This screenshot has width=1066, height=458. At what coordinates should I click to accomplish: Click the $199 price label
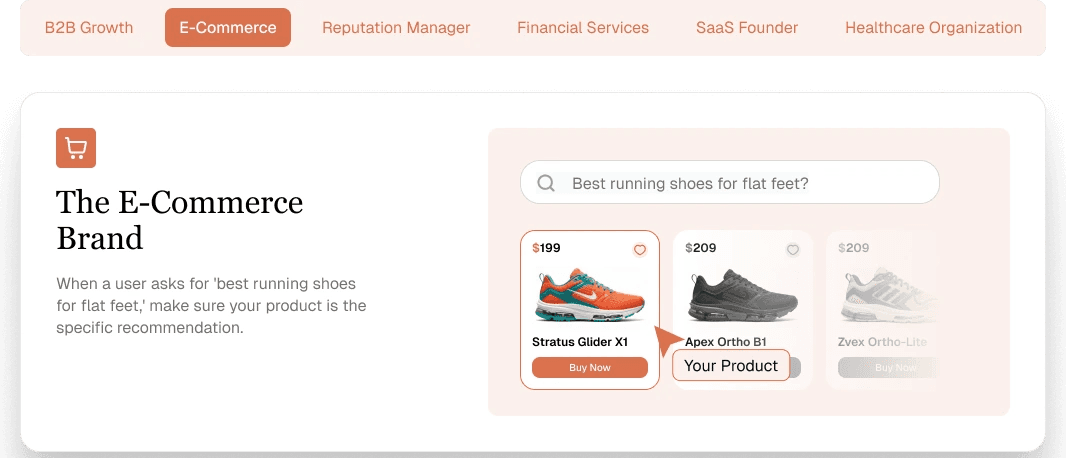[547, 248]
